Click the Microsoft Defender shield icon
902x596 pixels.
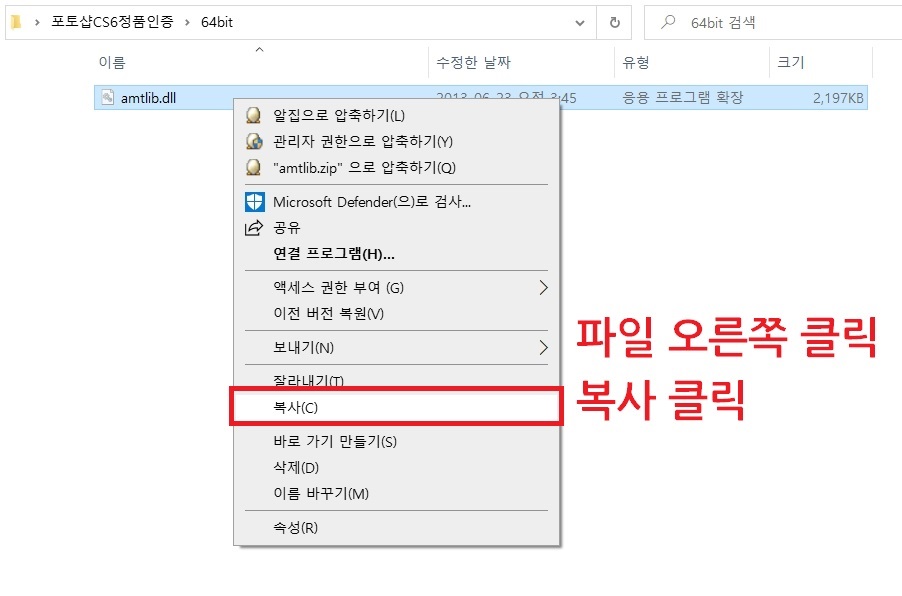coord(253,203)
